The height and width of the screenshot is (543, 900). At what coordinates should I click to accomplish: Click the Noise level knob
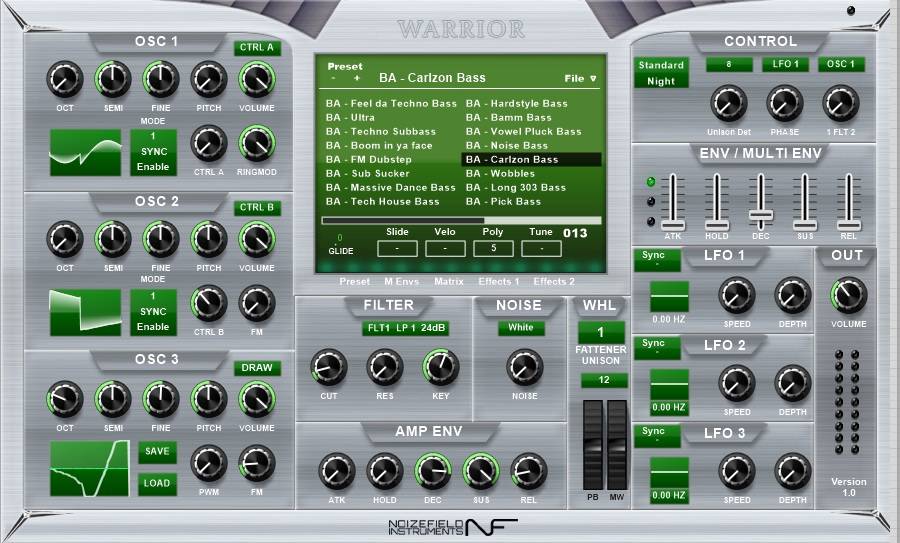pyautogui.click(x=521, y=367)
